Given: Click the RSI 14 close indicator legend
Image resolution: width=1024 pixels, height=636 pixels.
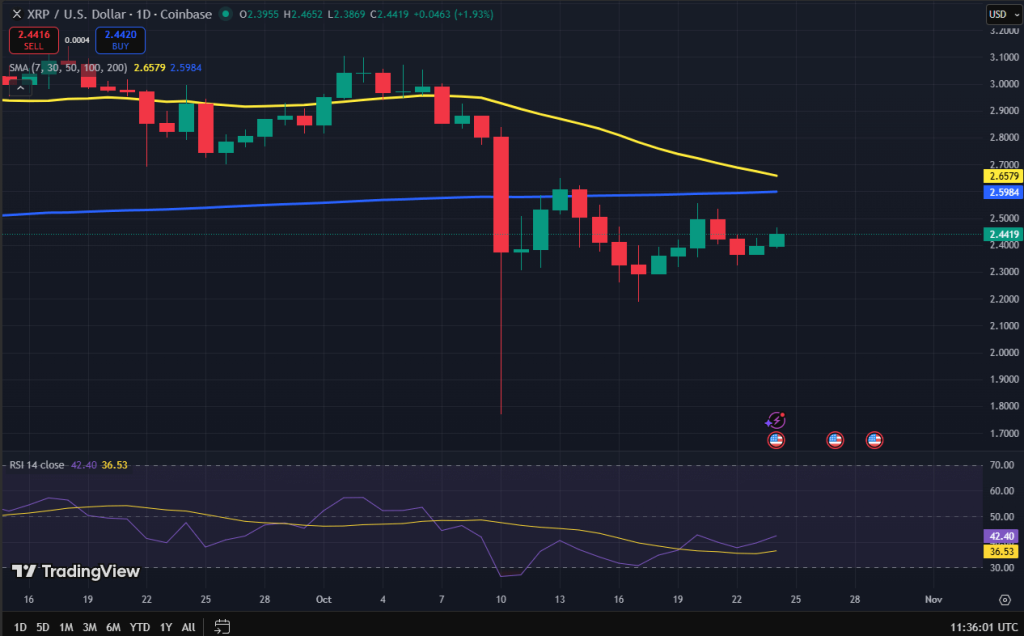Looking at the screenshot, I should coord(37,465).
